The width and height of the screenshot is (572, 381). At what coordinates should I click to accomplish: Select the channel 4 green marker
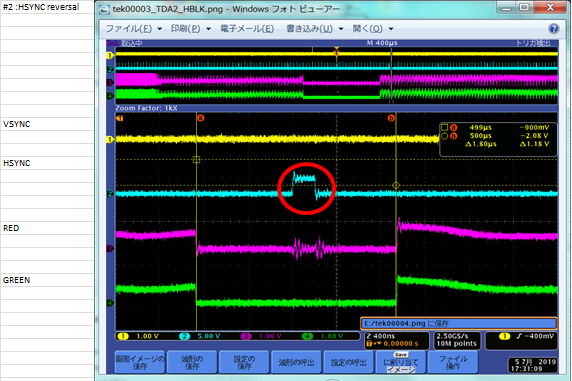pyautogui.click(x=109, y=303)
